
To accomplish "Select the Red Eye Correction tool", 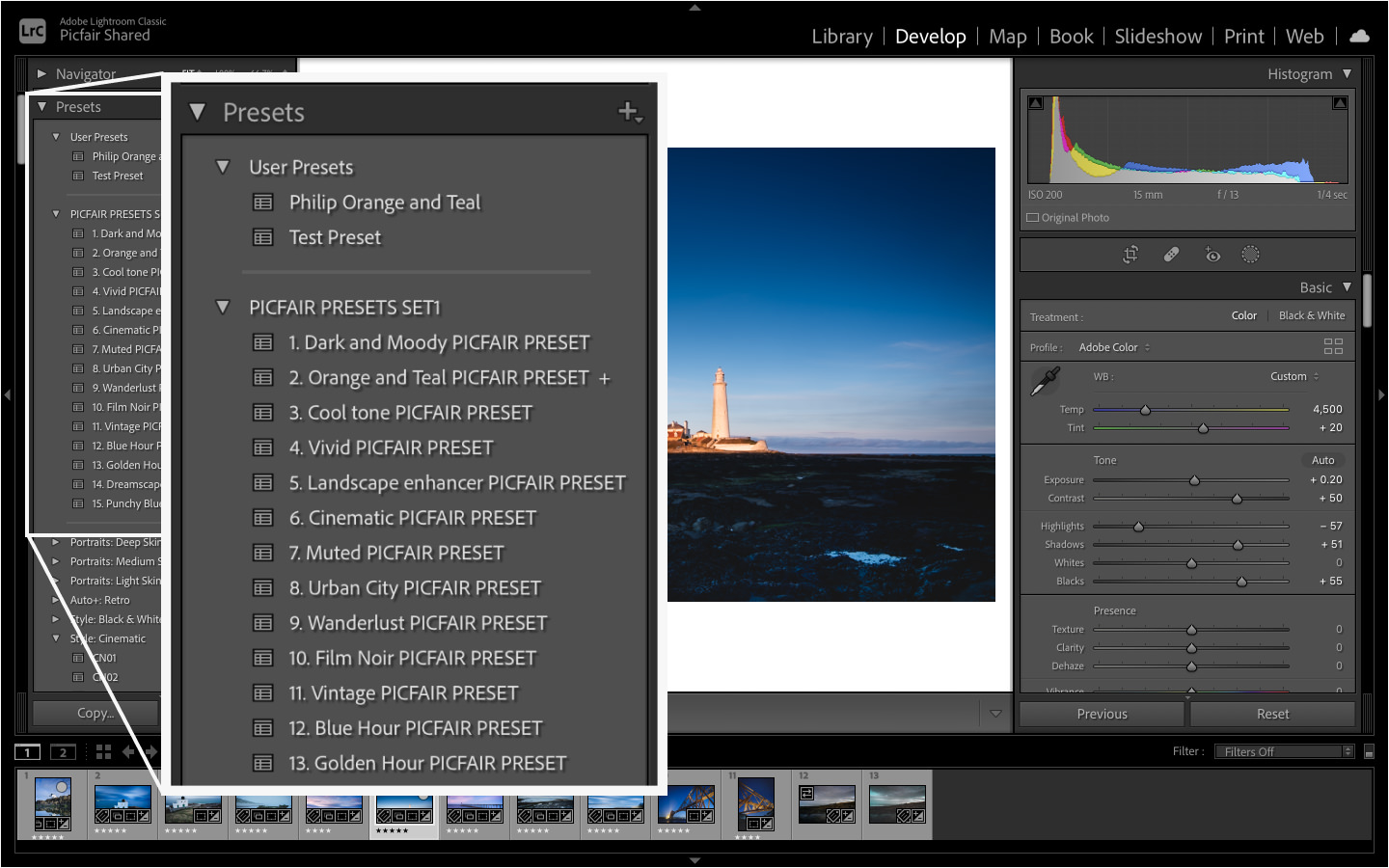I will [1212, 255].
